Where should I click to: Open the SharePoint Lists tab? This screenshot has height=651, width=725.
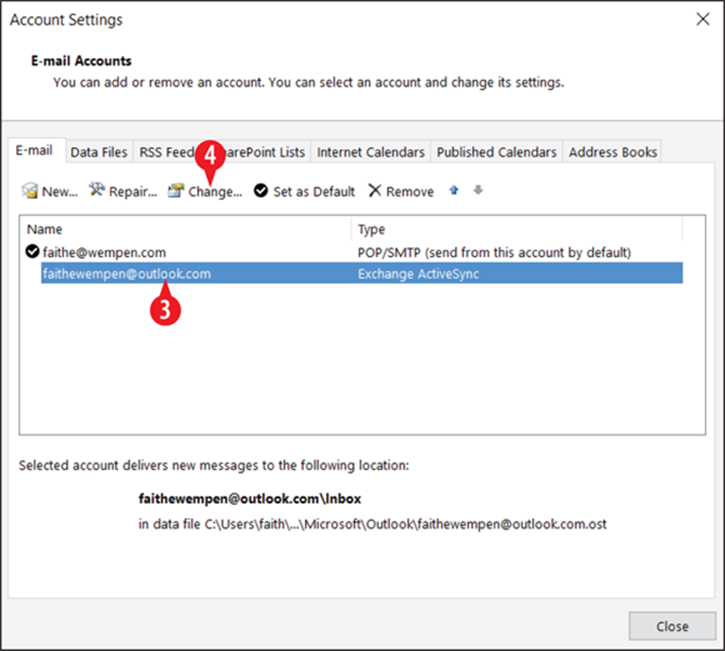[264, 152]
